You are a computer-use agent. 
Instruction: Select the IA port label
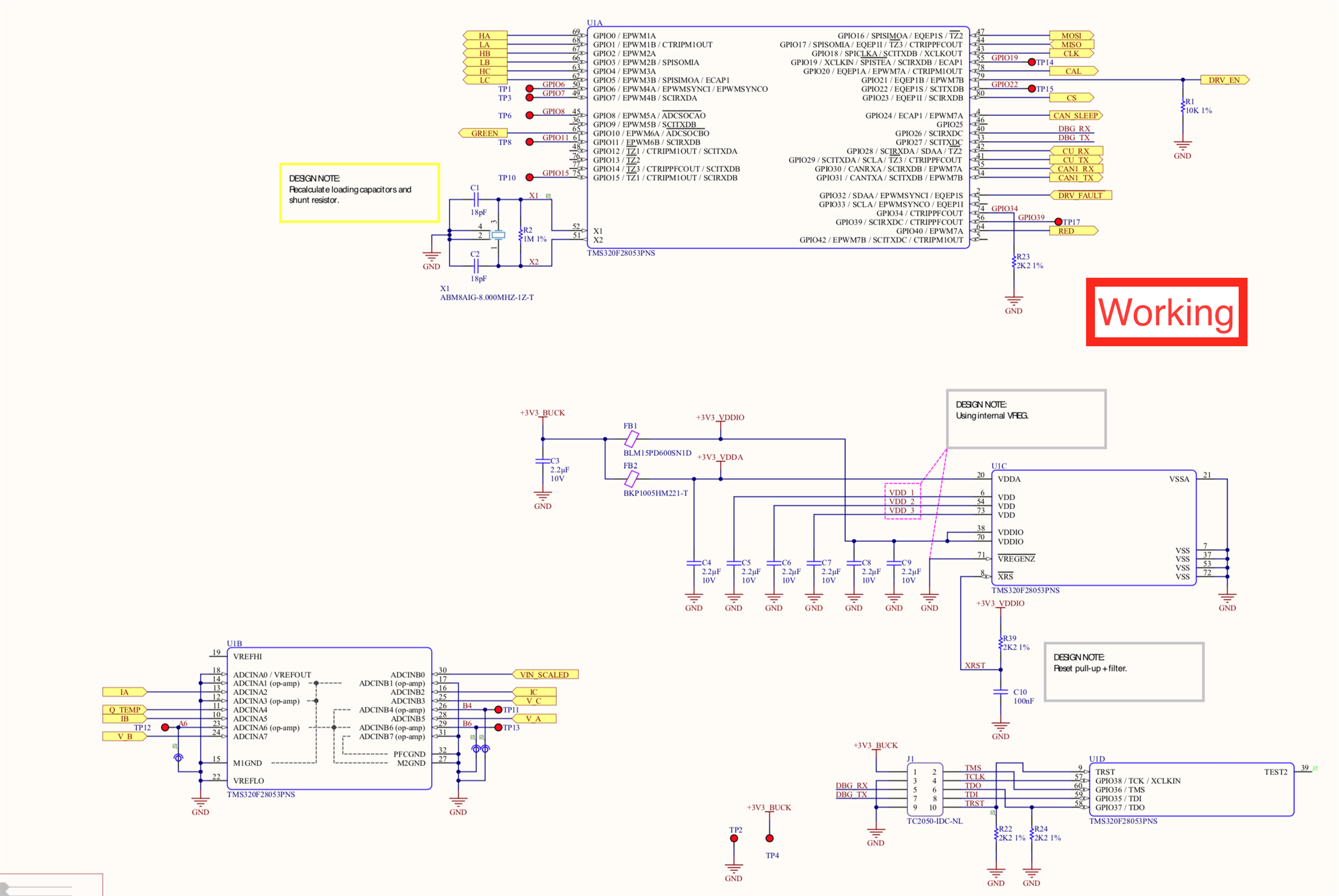tap(125, 692)
